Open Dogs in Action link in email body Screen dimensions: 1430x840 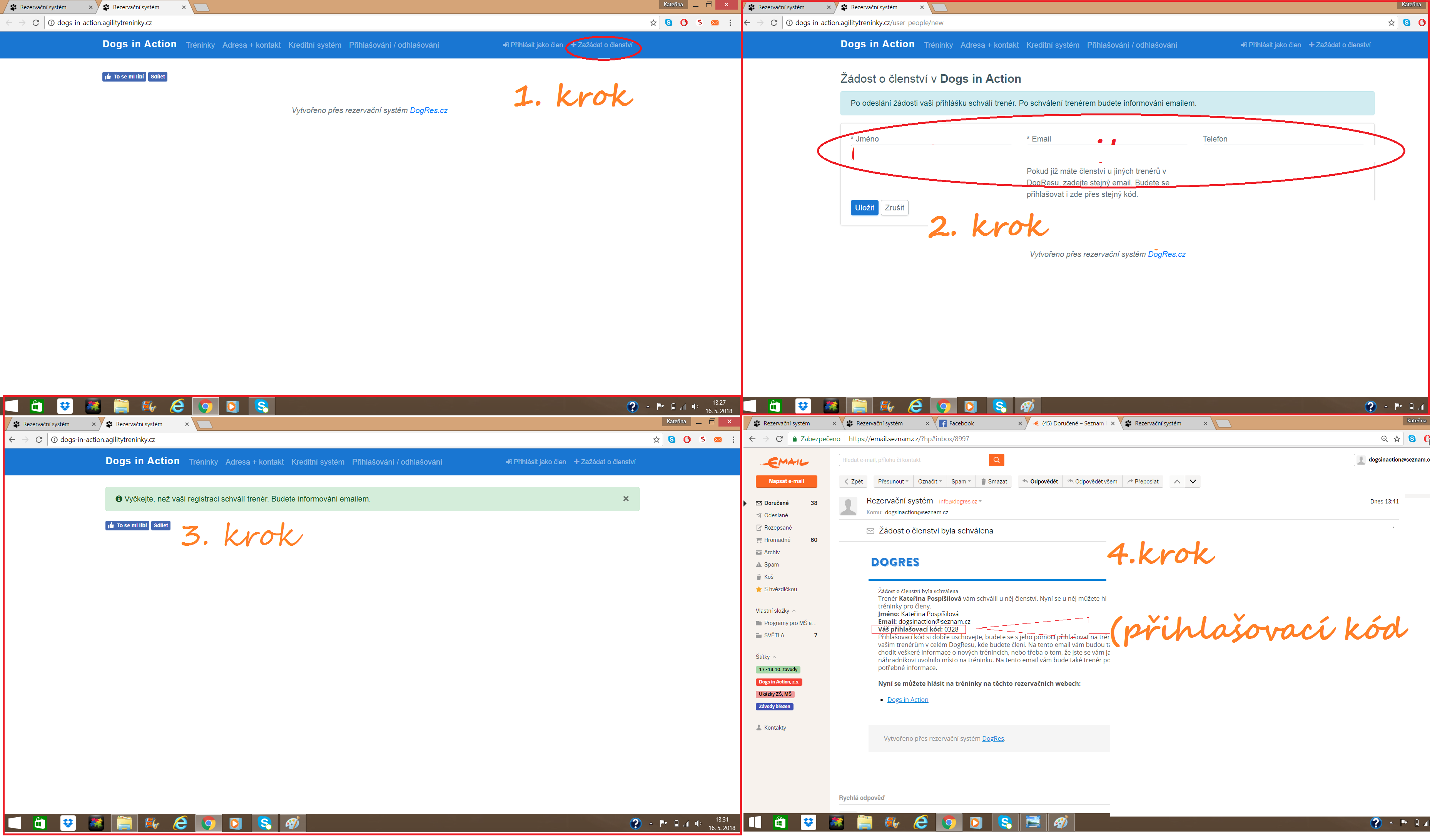tap(907, 700)
